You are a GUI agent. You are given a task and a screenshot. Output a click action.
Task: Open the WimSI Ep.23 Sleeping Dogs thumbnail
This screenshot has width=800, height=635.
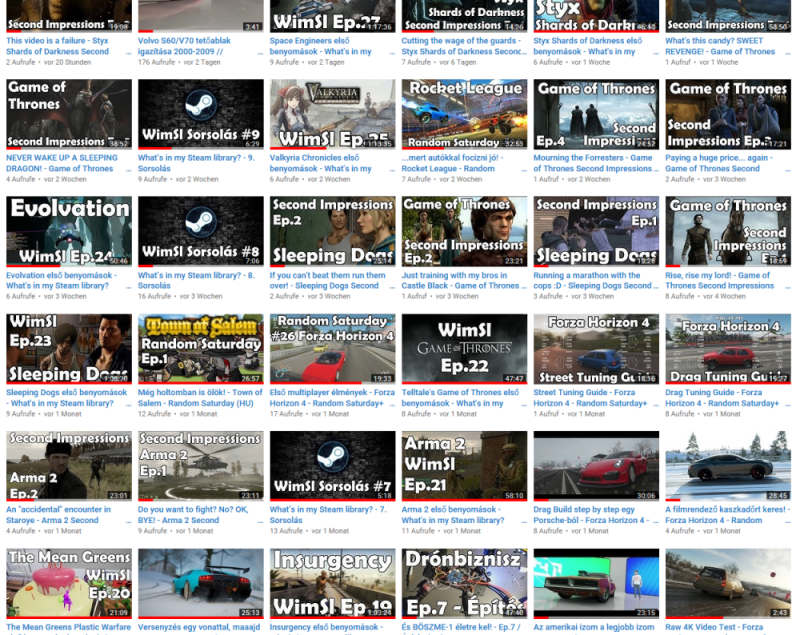tap(69, 348)
